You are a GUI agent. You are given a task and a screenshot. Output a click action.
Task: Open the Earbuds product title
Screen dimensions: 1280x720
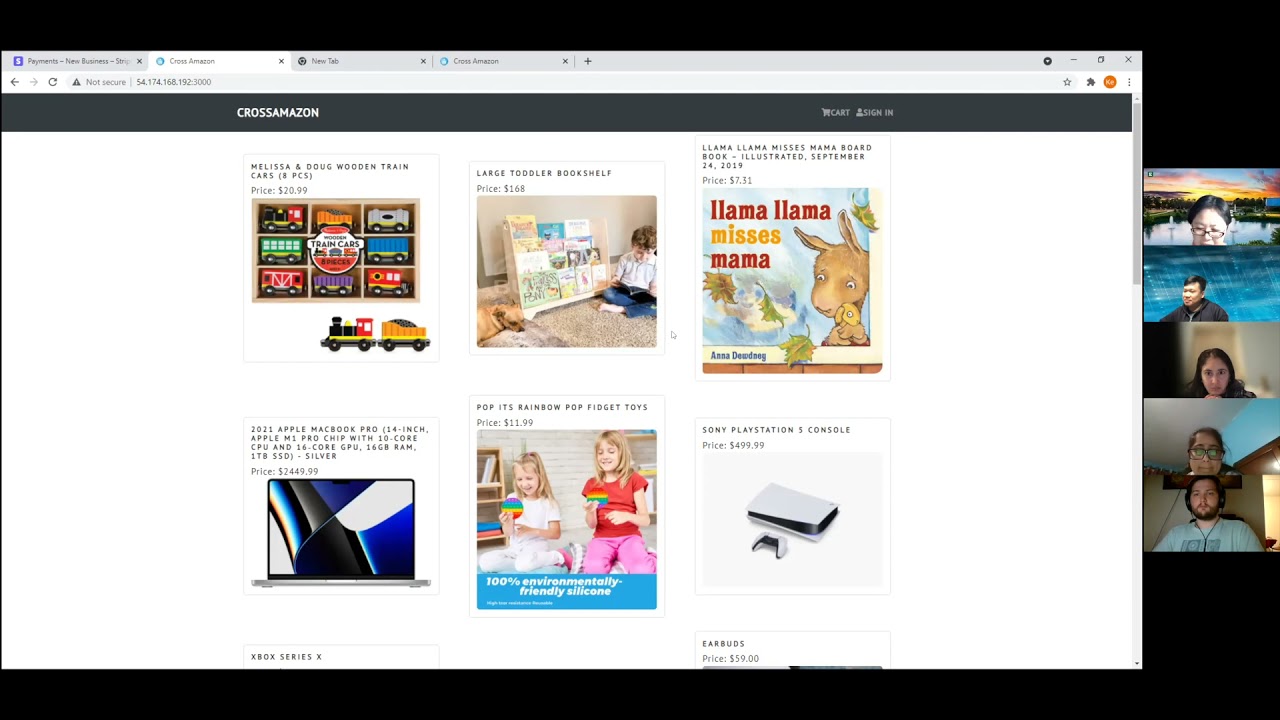[724, 644]
